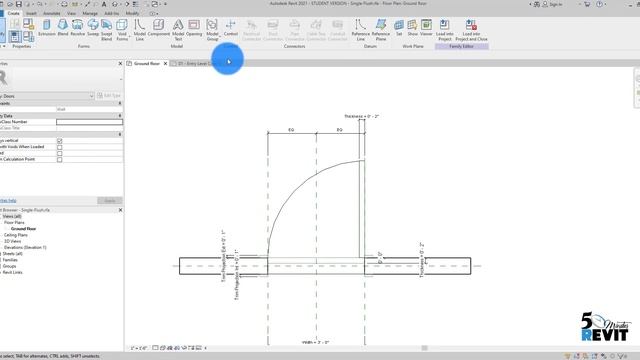Select Ceiling Plans in Project Browser
The height and width of the screenshot is (360, 640).
(16, 235)
